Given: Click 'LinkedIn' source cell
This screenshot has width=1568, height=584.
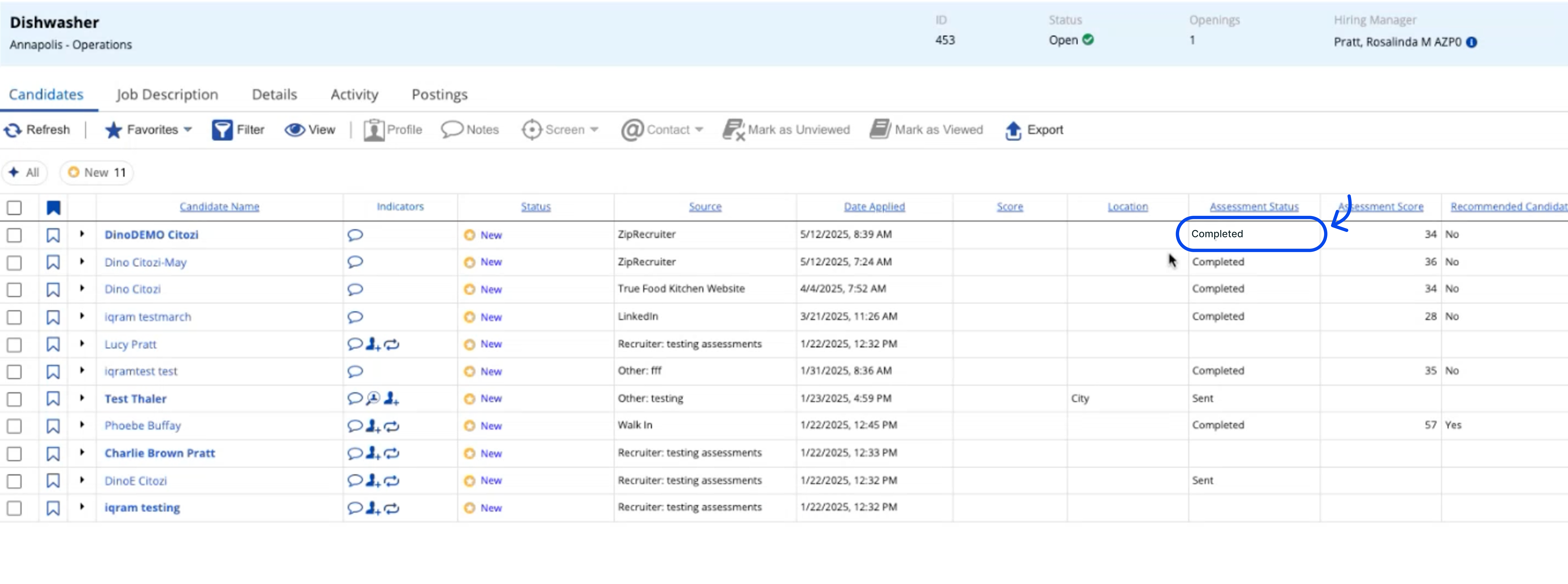Looking at the screenshot, I should (x=638, y=316).
